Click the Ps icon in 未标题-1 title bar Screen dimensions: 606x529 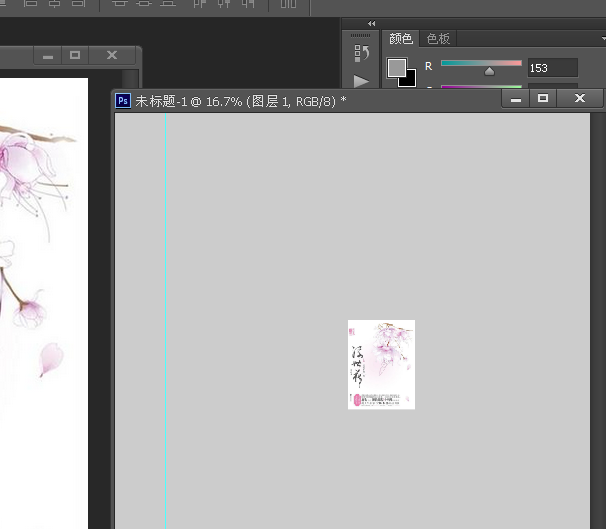click(x=124, y=100)
